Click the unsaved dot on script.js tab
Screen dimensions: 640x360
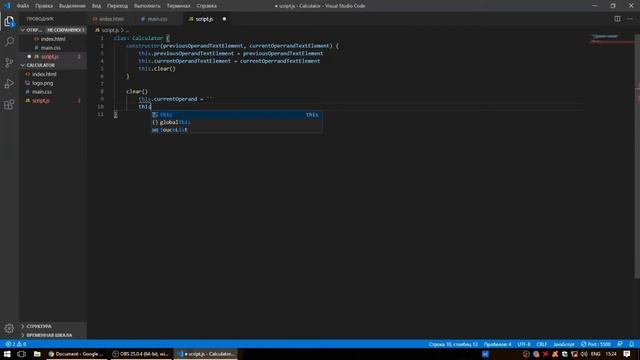[x=224, y=19]
